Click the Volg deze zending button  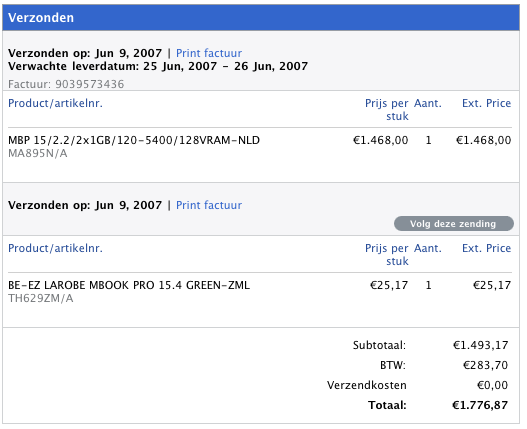pos(454,224)
